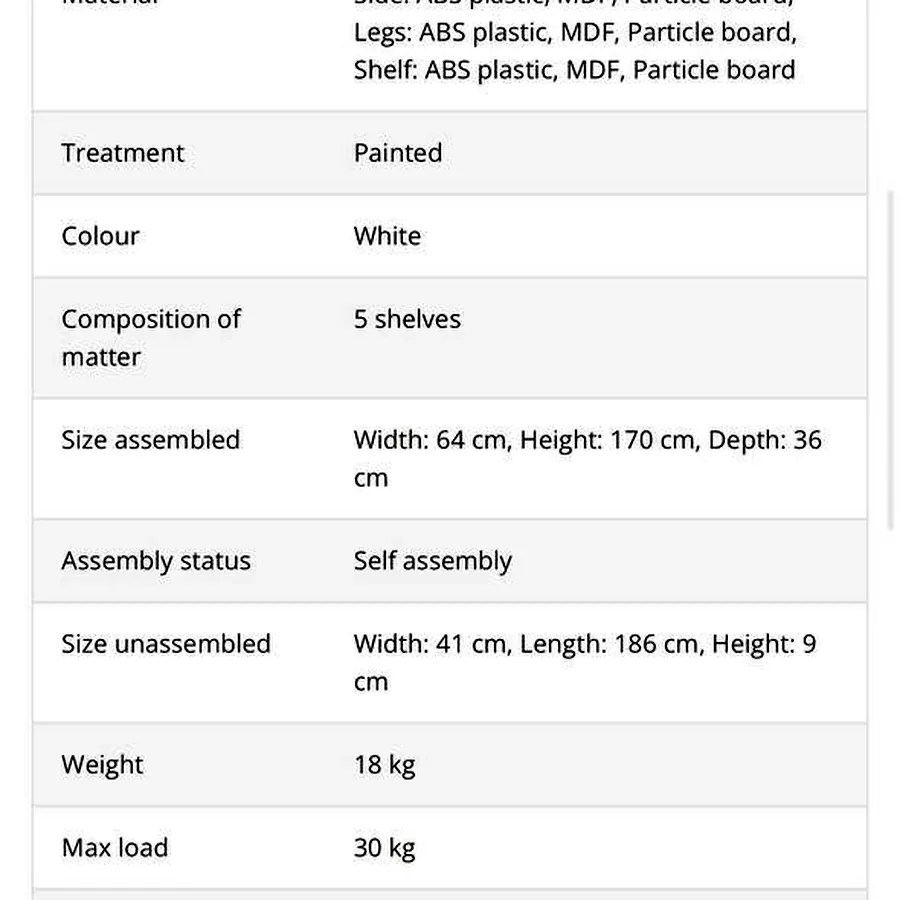Select the 18 kg weight value
Screen dimensions: 900x900
pos(385,765)
